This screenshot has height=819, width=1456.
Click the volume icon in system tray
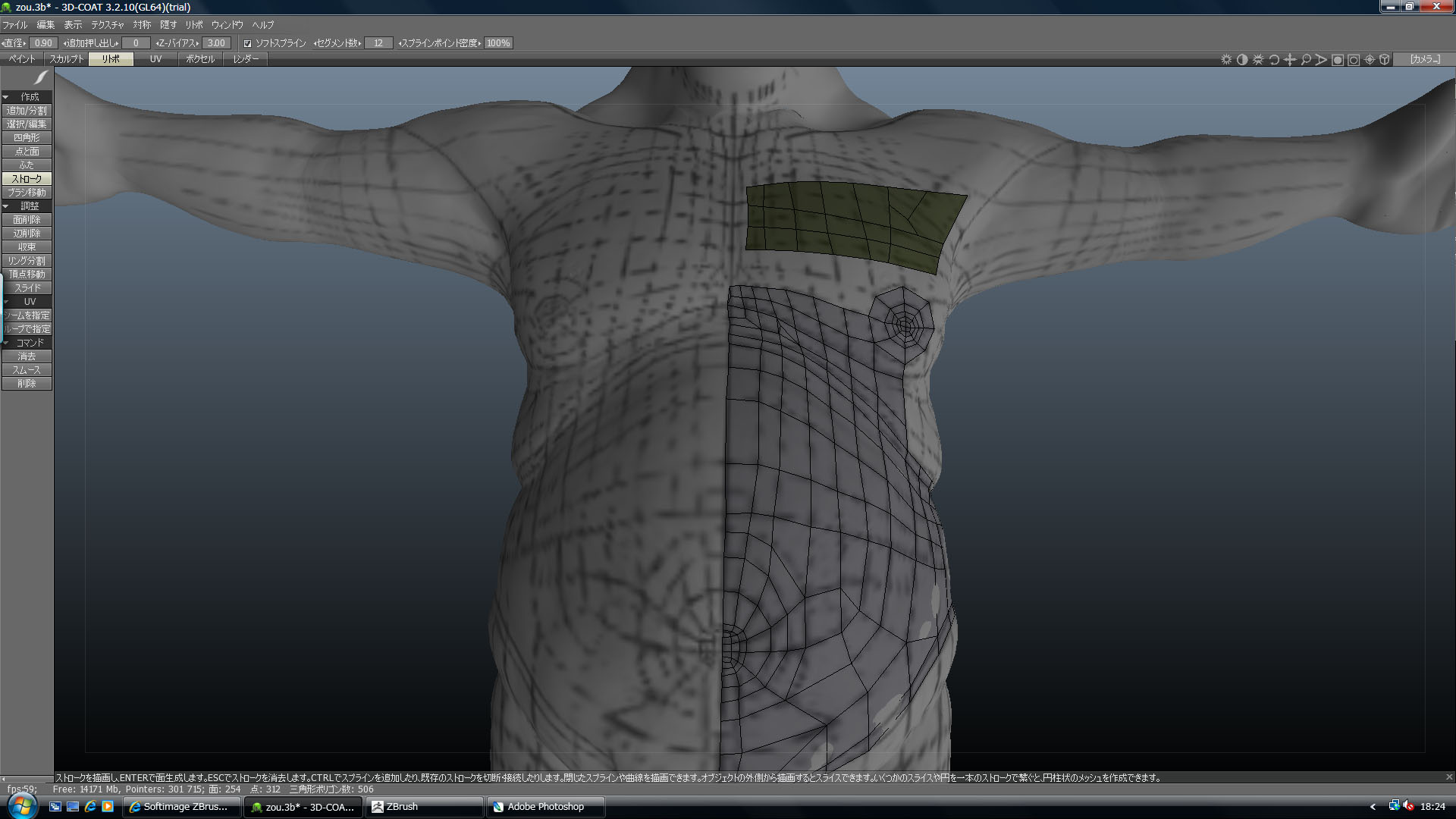1408,806
